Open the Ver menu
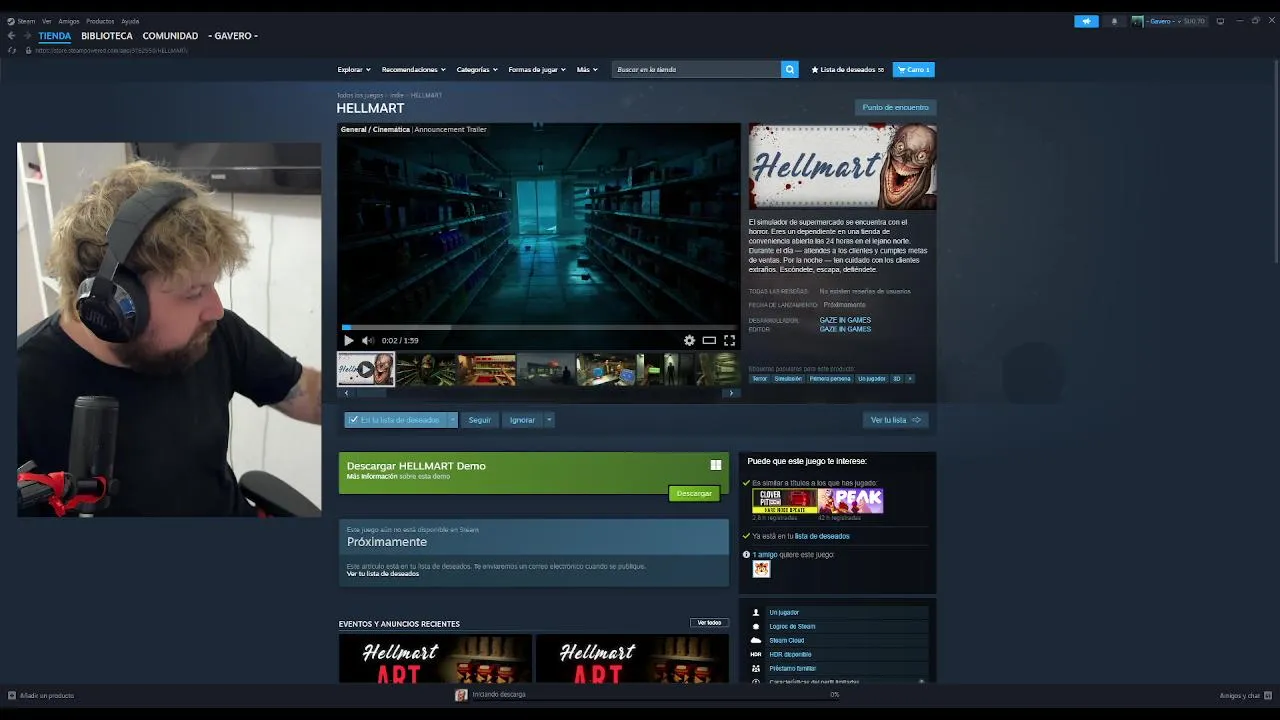This screenshot has height=720, width=1280. click(46, 21)
